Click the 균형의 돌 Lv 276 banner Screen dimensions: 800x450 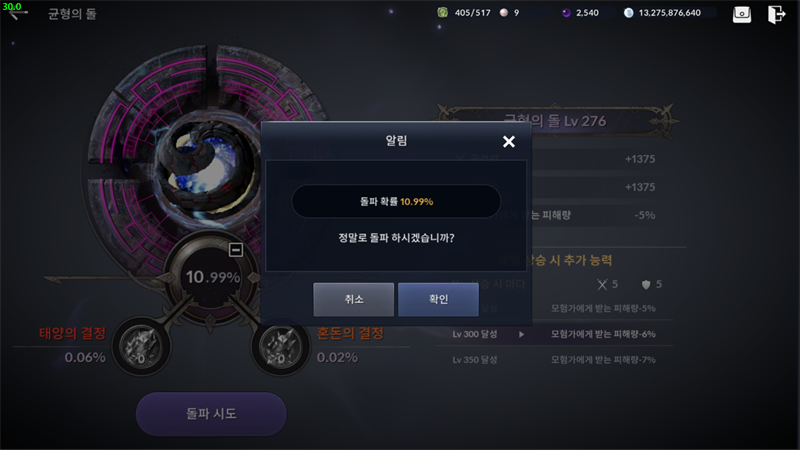555,121
